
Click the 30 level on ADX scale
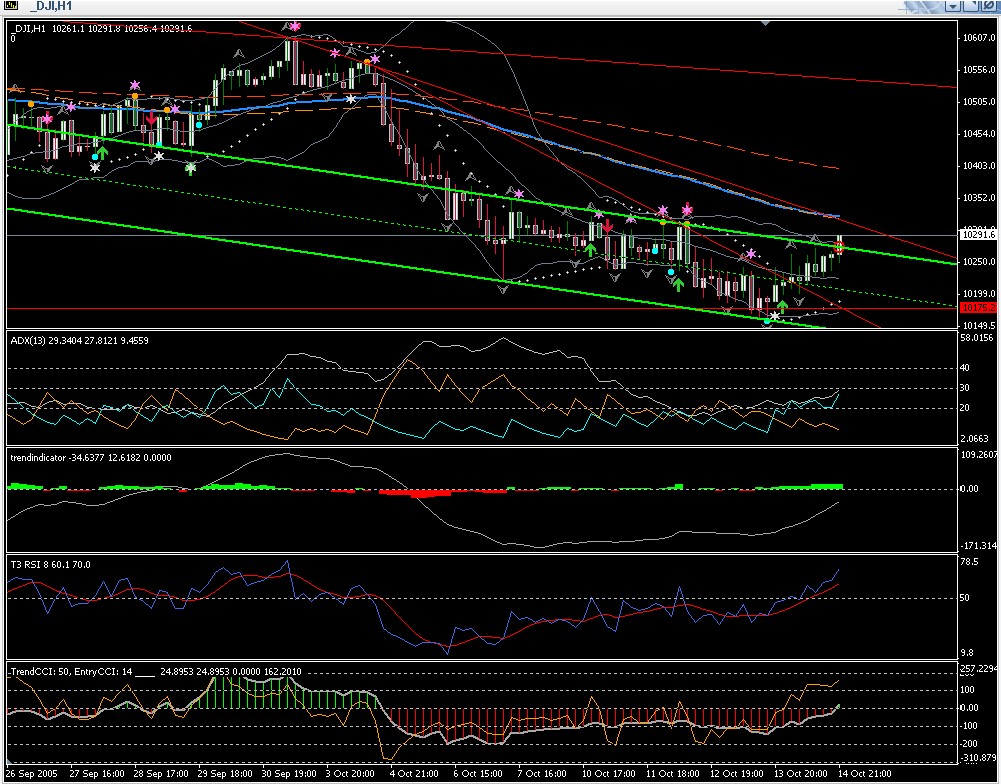[x=965, y=388]
